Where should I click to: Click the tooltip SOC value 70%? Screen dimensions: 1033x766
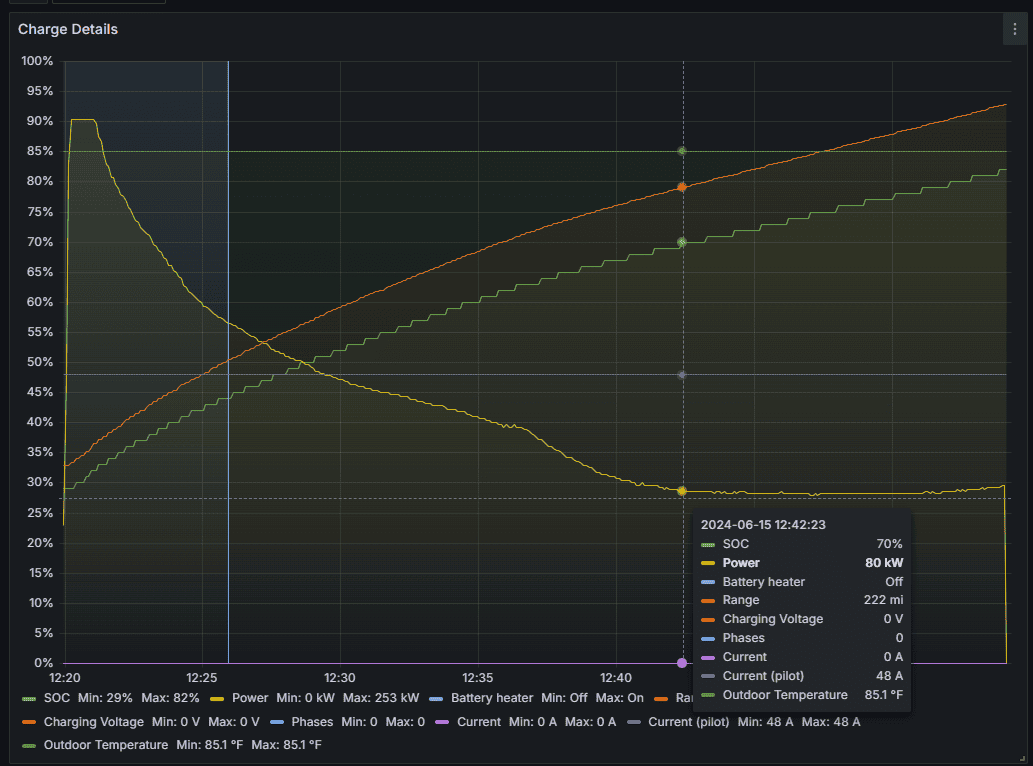[889, 544]
